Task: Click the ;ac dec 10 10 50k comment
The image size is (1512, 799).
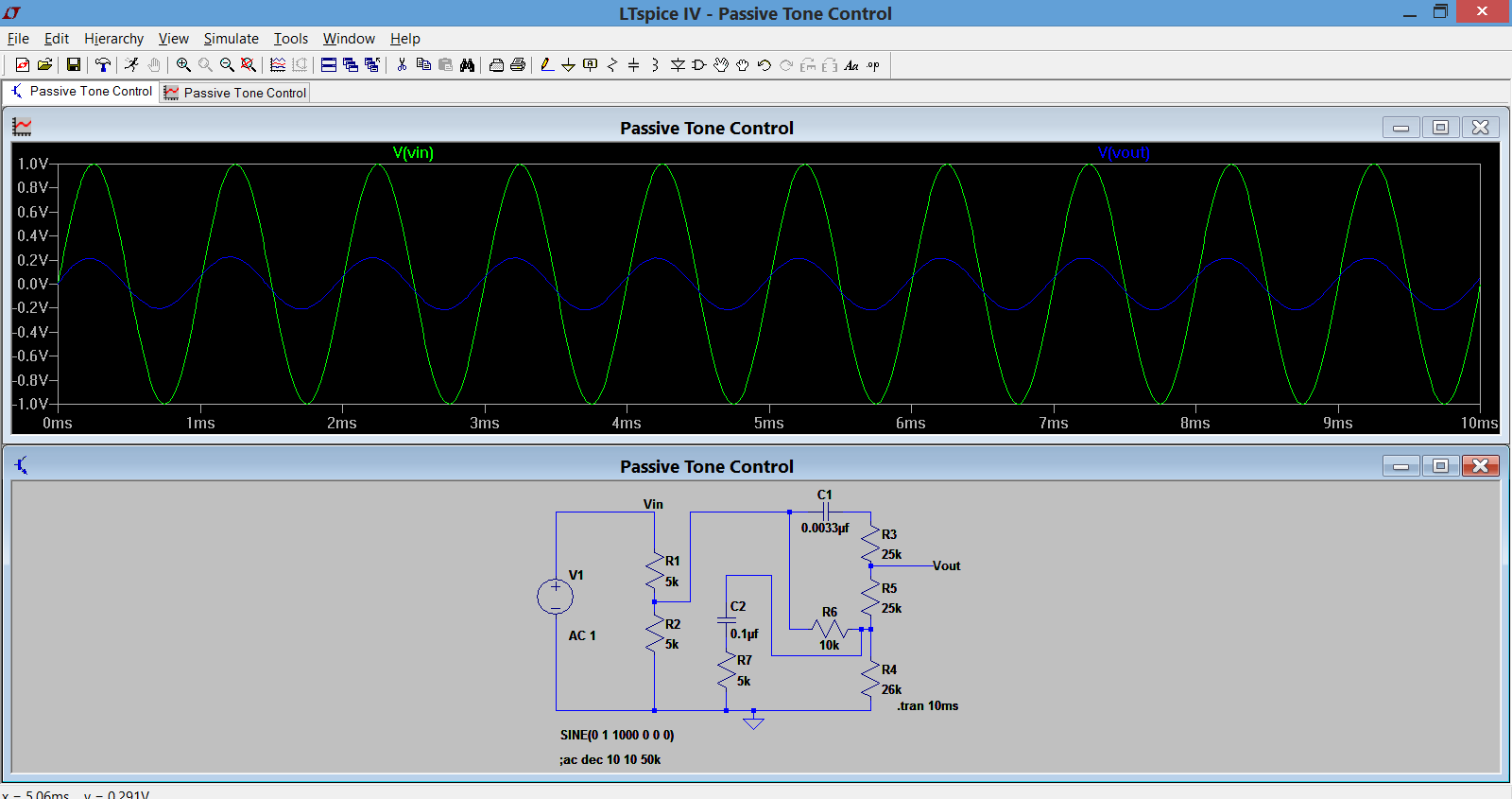Action: pyautogui.click(x=610, y=759)
